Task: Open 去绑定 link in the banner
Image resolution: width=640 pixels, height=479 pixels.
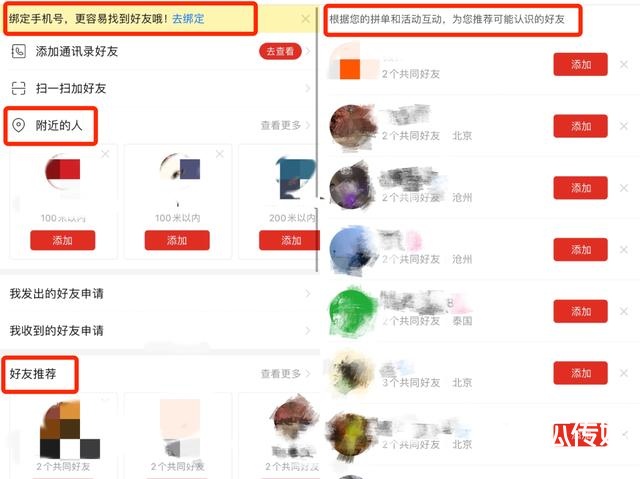Action: (188, 19)
